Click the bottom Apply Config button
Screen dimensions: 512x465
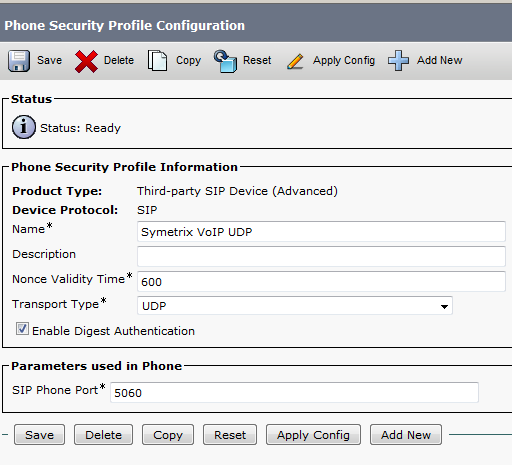[313, 435]
